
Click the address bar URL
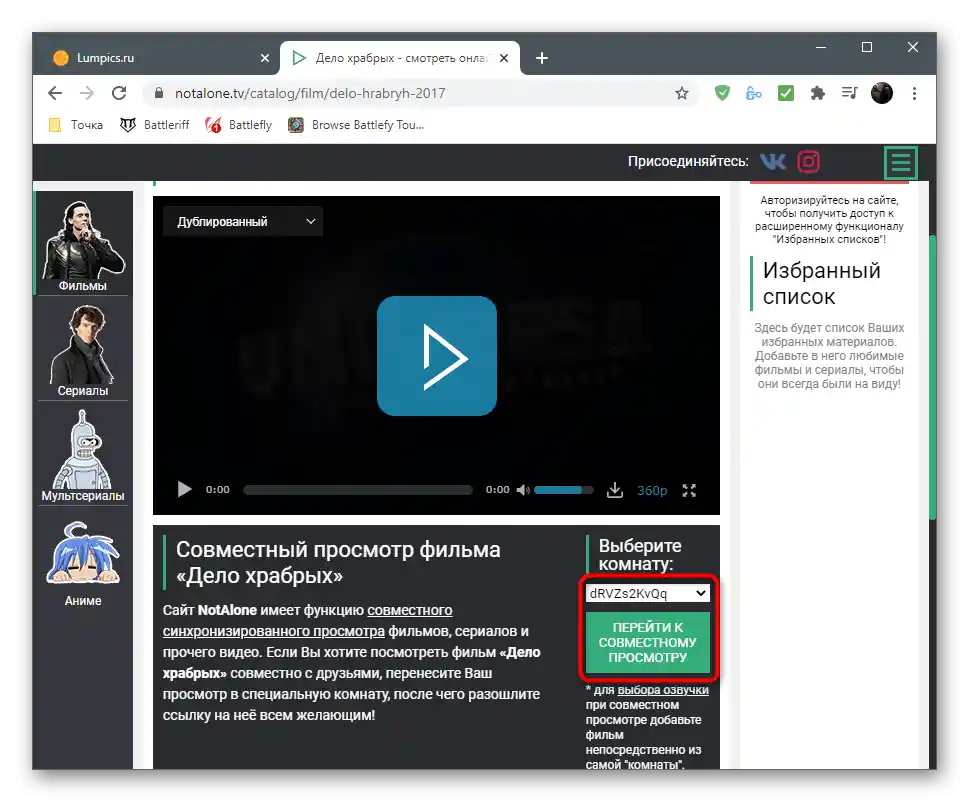(x=310, y=93)
